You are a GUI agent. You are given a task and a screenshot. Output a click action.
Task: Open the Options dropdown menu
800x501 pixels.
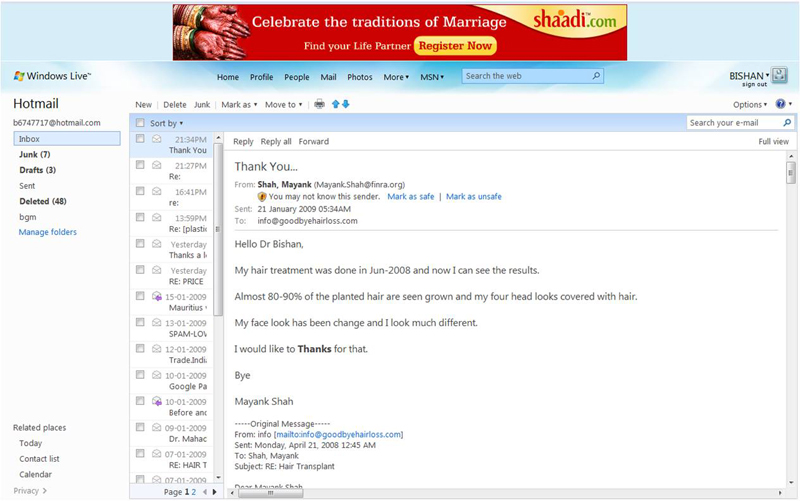tap(750, 104)
